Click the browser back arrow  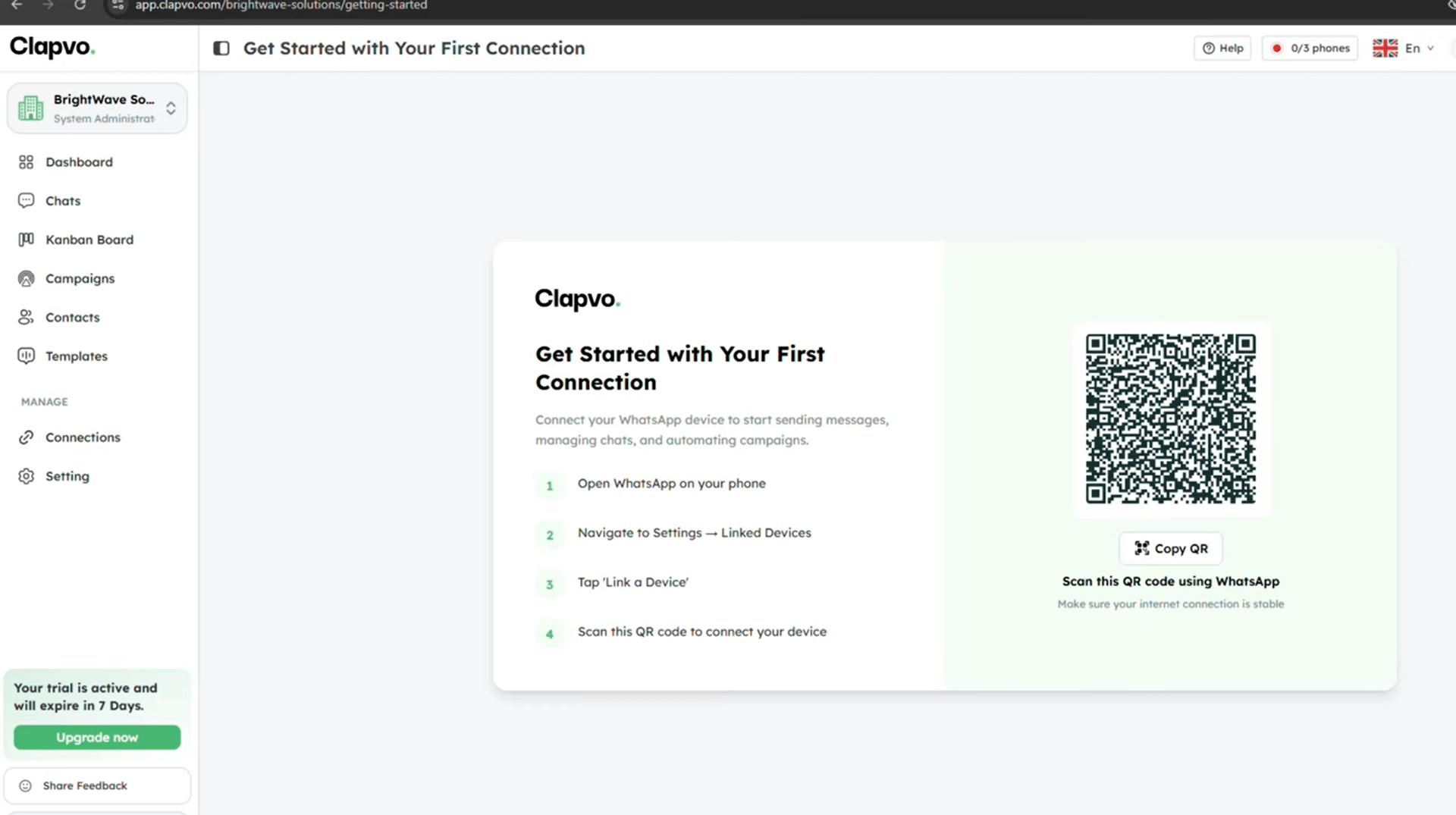[x=16, y=5]
